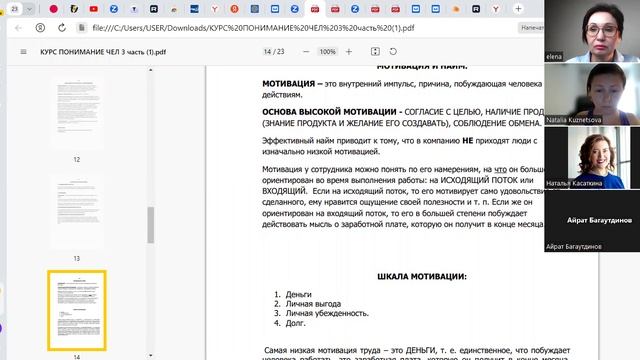Click the page number field showing 14
The height and width of the screenshot is (360, 640).
coord(267,52)
